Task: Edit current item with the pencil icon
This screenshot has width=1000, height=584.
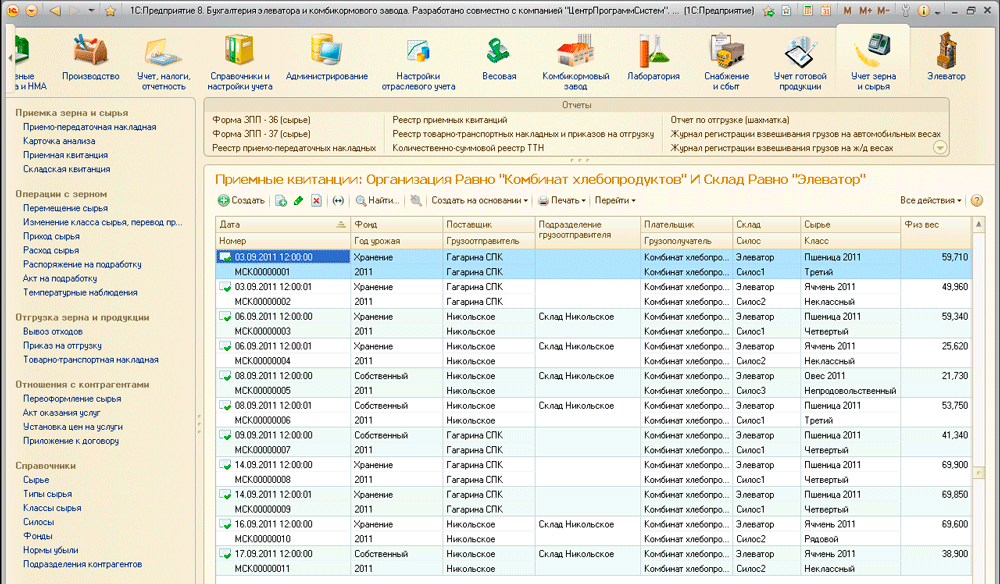Action: point(298,201)
